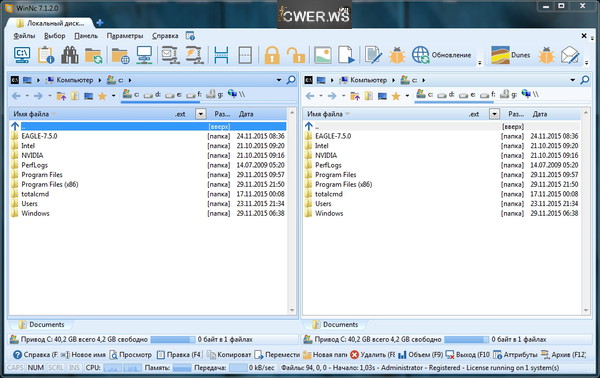
Task: Open the C:\ command prompt icon
Action: [22, 55]
